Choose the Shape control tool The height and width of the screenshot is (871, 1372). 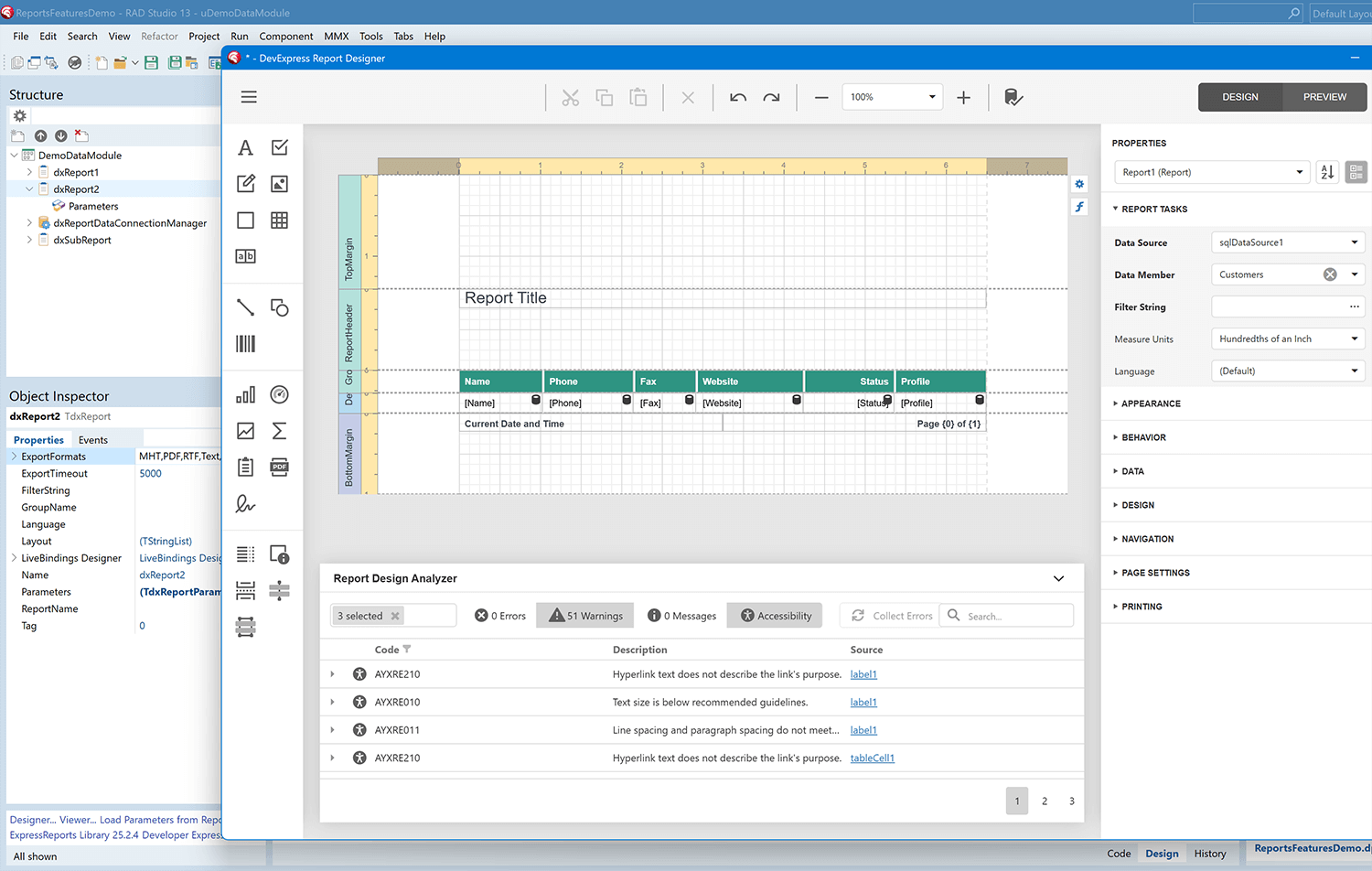coord(280,307)
